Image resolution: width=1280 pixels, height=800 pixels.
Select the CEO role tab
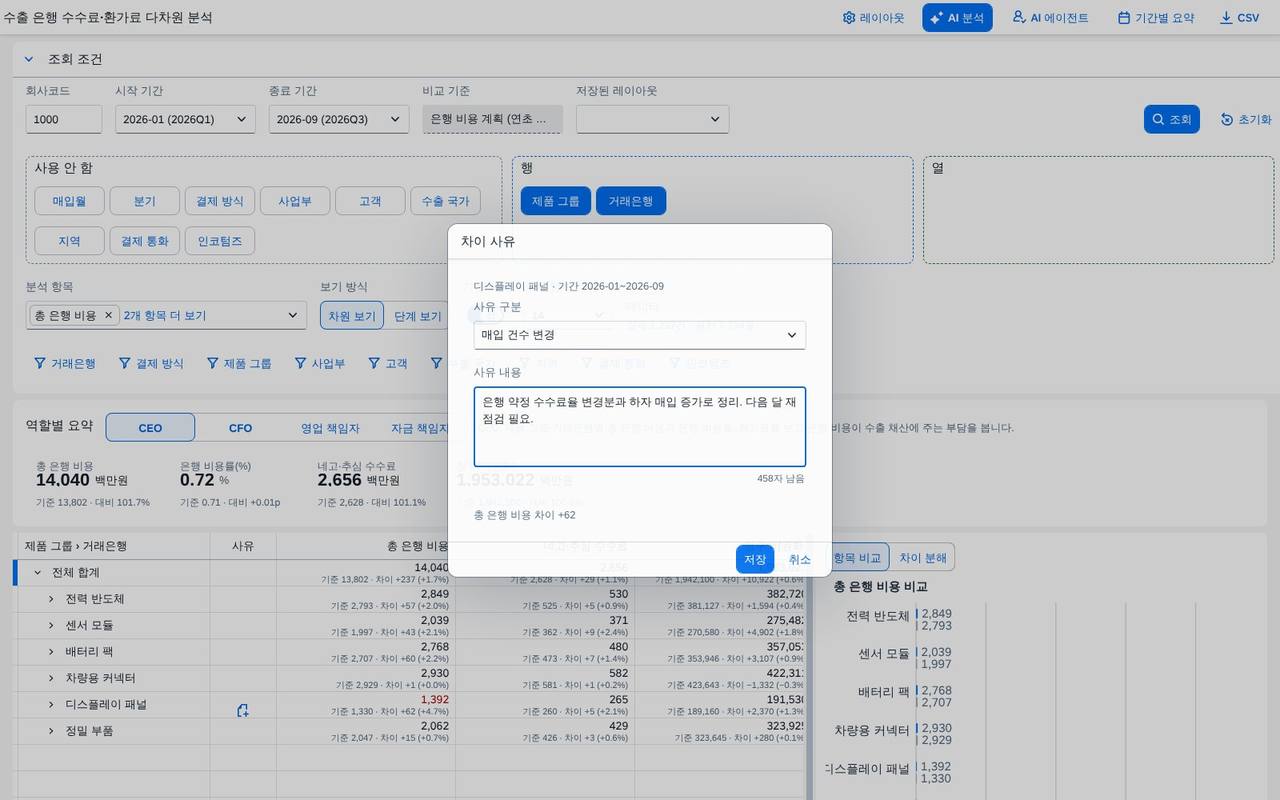[150, 428]
